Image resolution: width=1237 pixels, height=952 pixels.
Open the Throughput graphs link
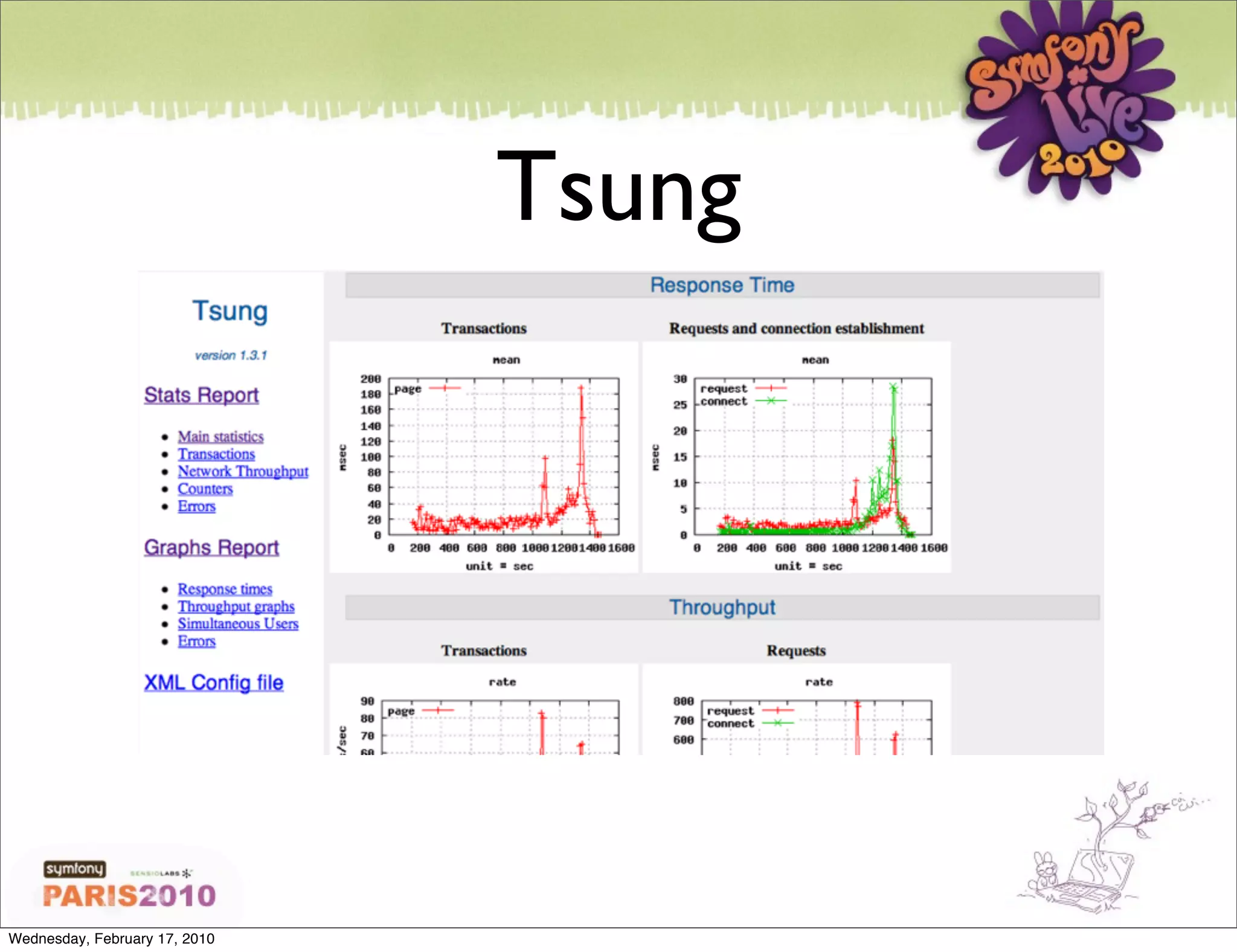click(x=236, y=606)
